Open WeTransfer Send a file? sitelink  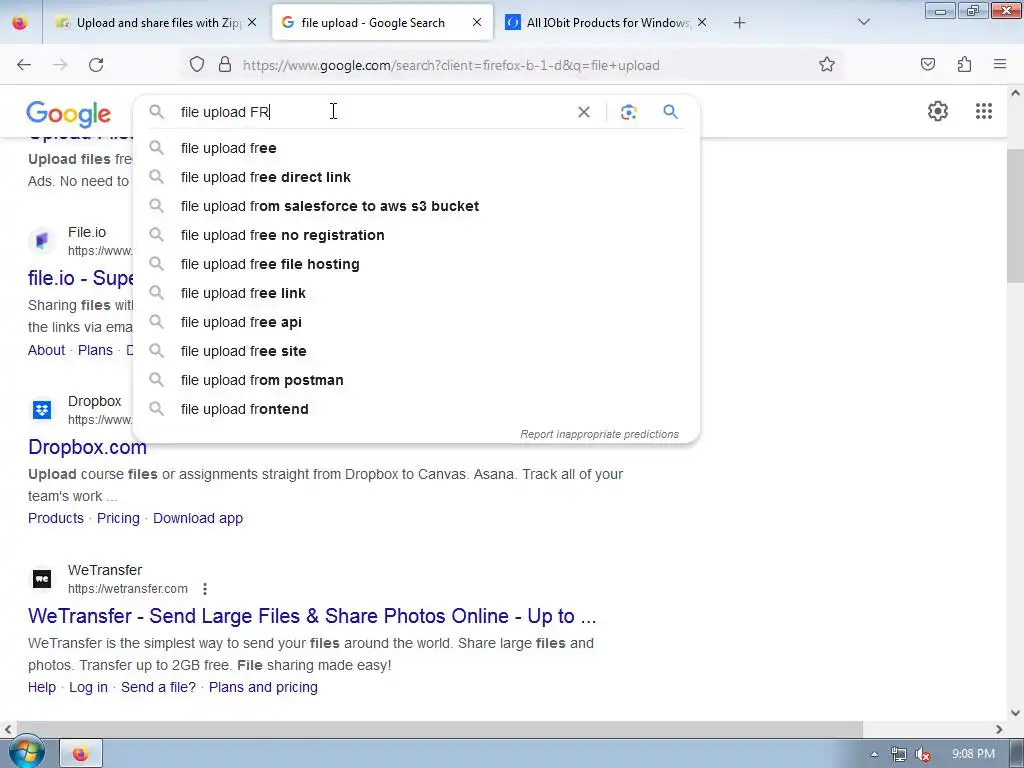(x=158, y=687)
